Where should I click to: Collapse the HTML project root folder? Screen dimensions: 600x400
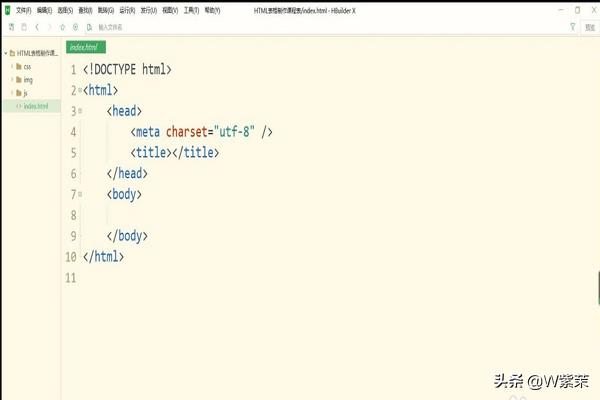[5, 53]
